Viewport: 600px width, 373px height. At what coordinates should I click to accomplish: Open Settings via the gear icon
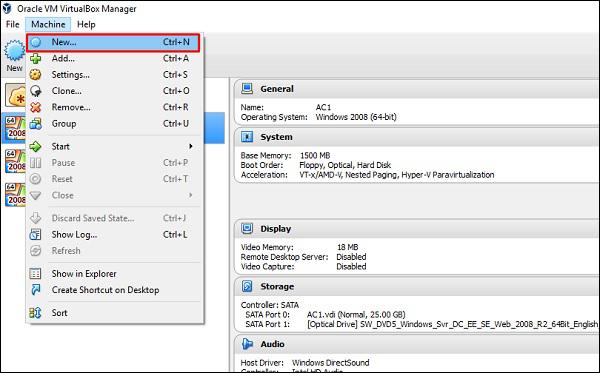point(36,75)
